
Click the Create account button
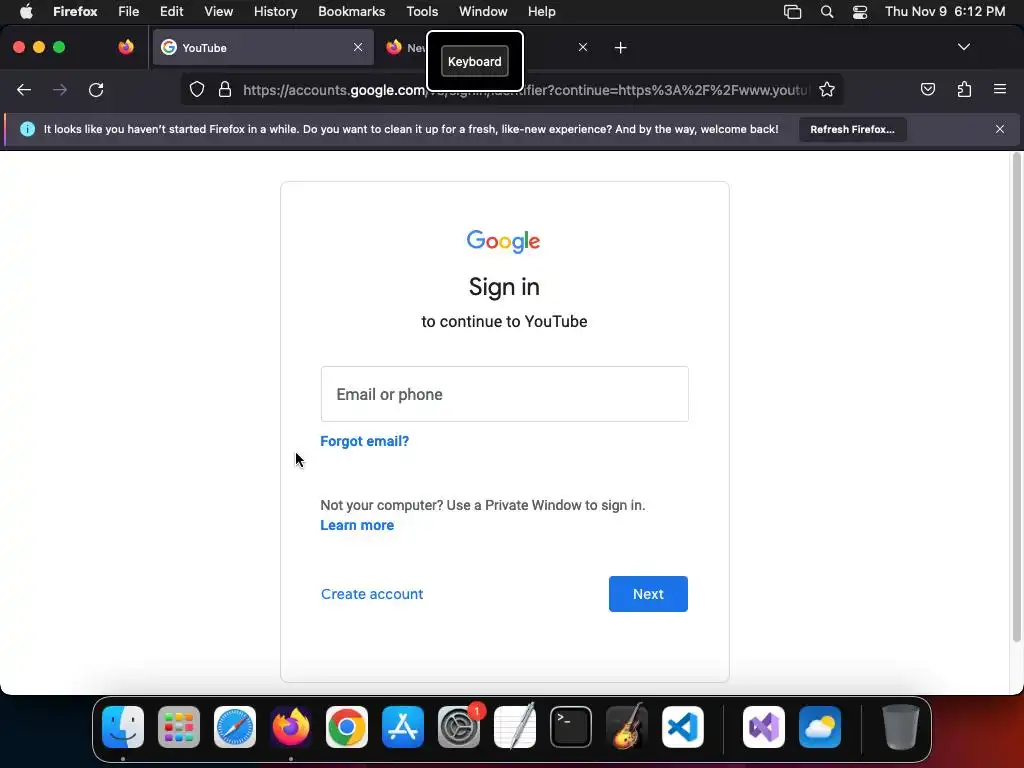[x=372, y=594]
